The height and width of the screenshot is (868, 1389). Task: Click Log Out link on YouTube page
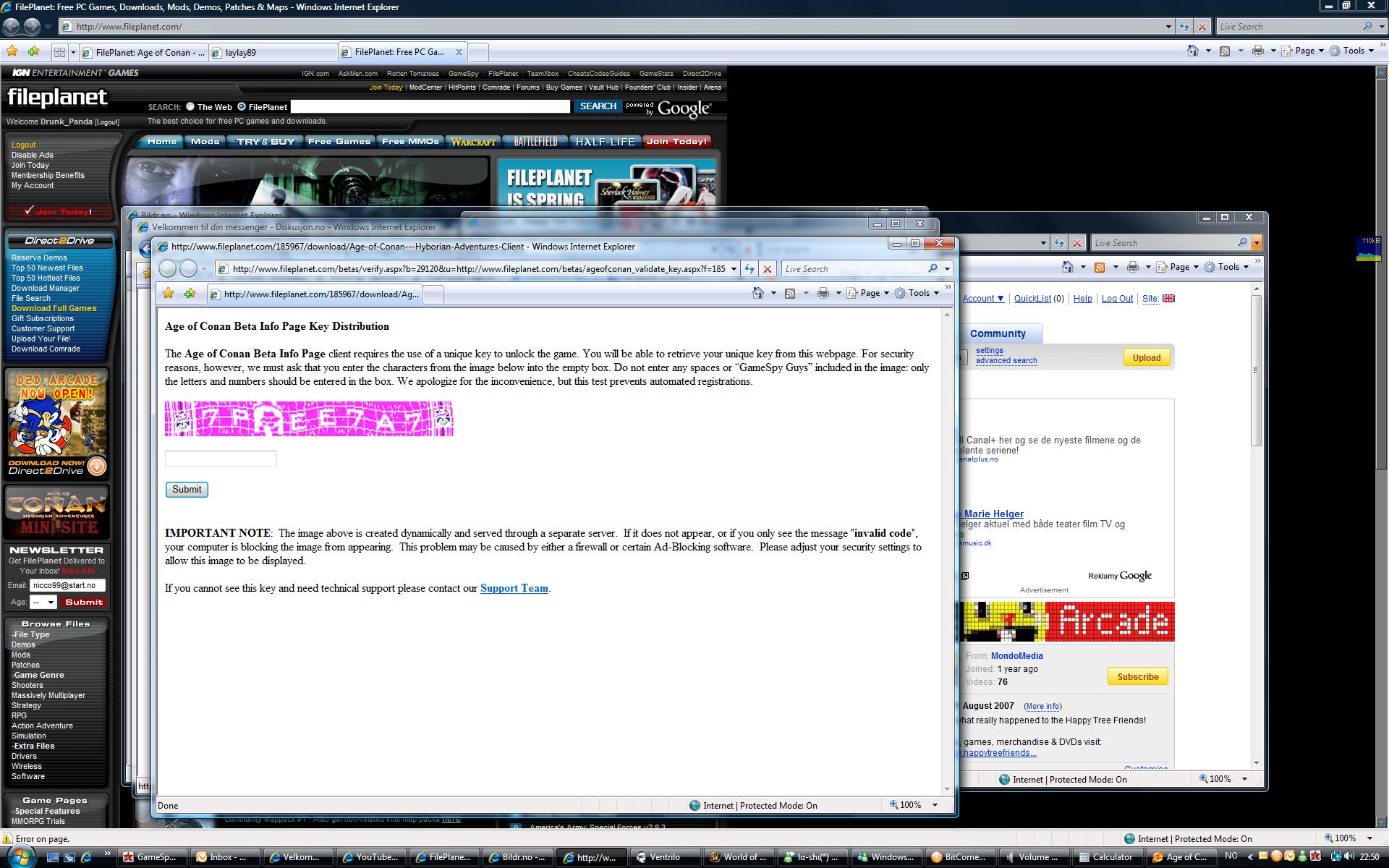(1117, 299)
